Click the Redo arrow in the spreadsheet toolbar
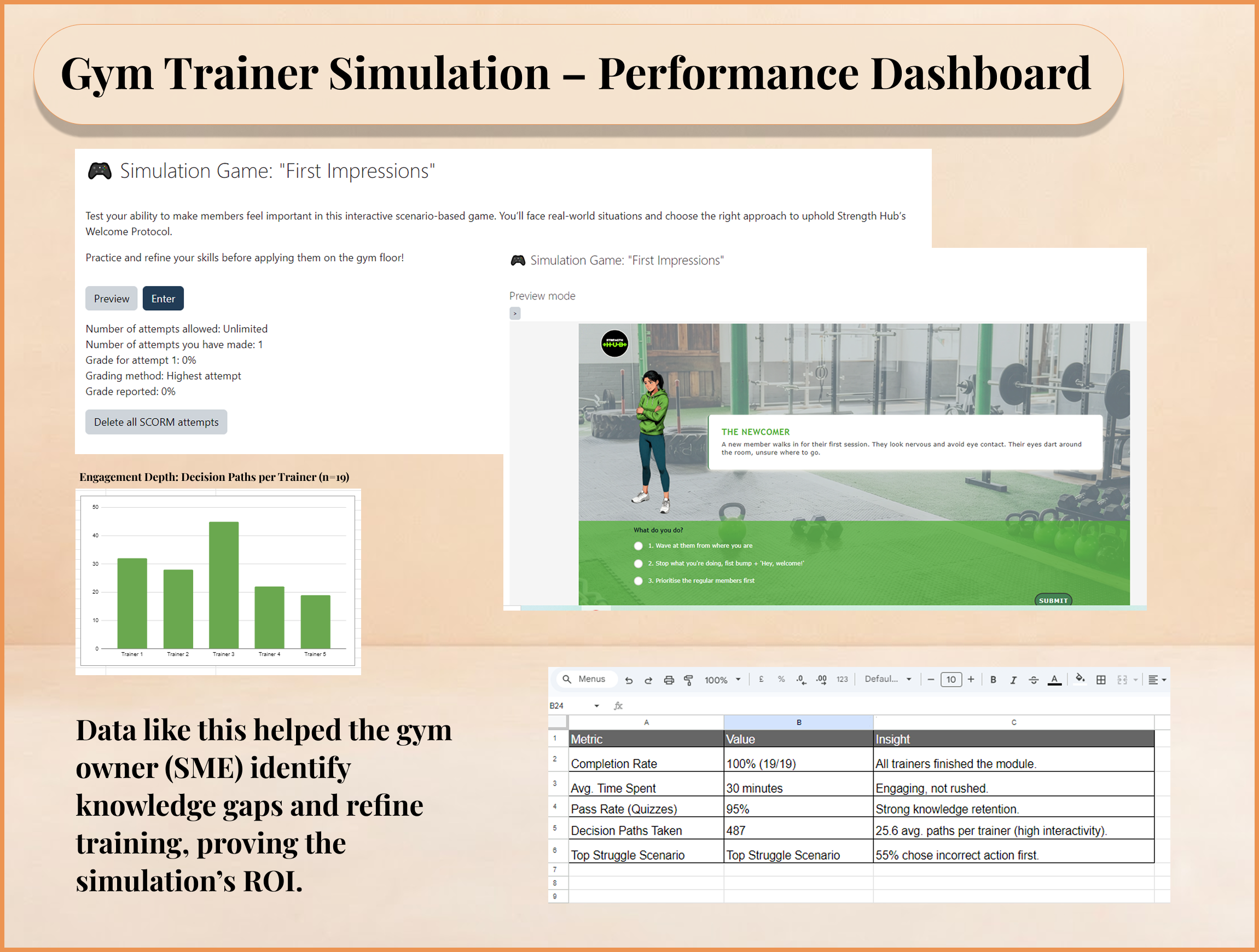The image size is (1259, 952). [x=648, y=680]
